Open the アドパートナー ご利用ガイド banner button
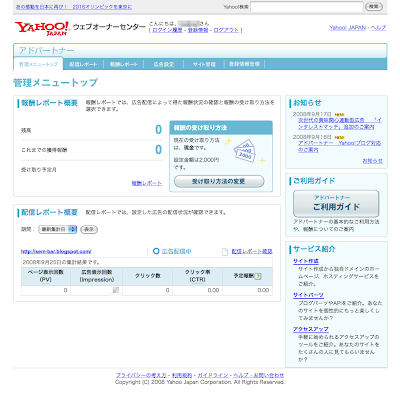This screenshot has width=400, height=393. [x=336, y=203]
